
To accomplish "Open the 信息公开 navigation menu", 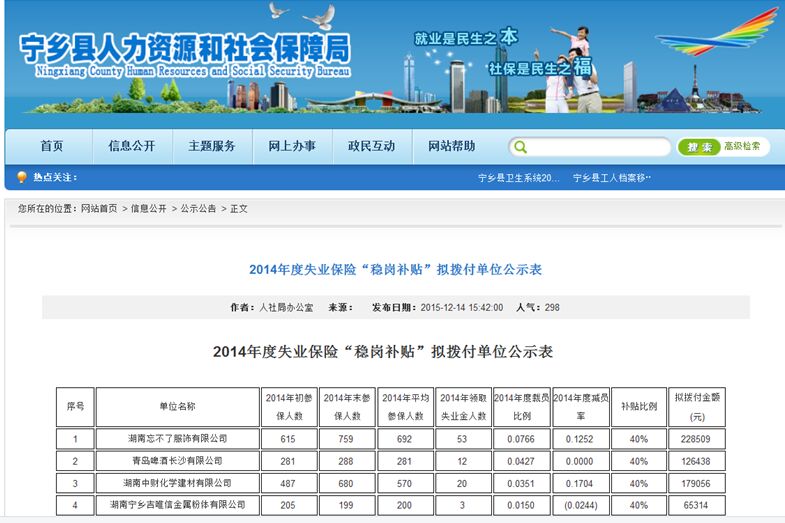I will tap(132, 146).
